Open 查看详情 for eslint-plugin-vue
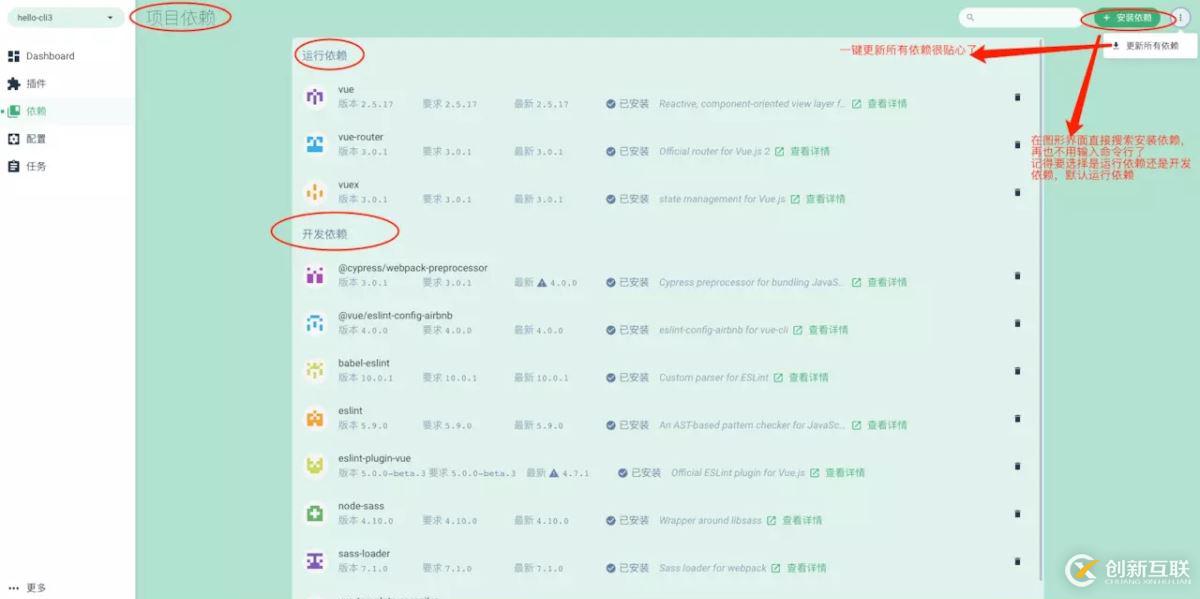This screenshot has height=599, width=1200. [x=837, y=473]
